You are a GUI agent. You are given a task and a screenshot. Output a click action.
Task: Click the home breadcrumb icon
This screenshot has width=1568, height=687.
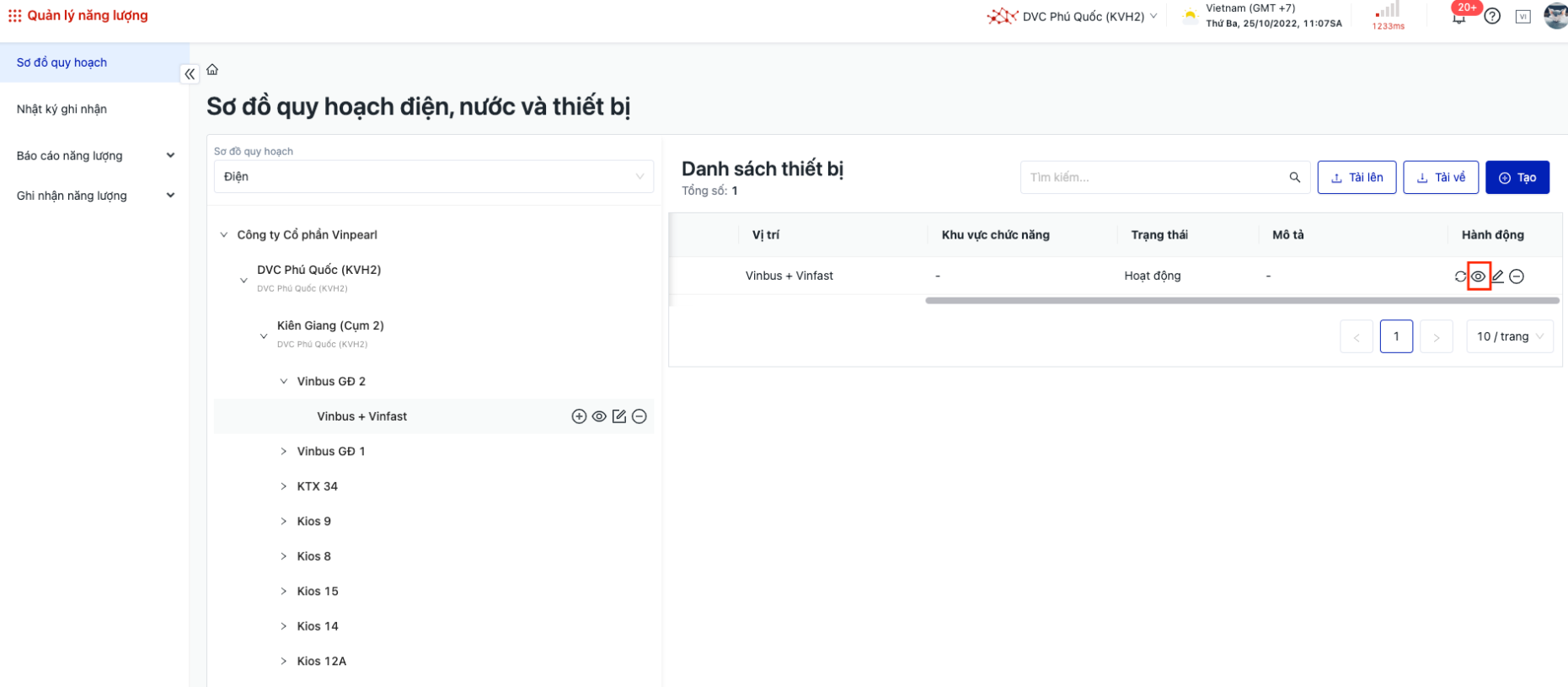pyautogui.click(x=212, y=70)
